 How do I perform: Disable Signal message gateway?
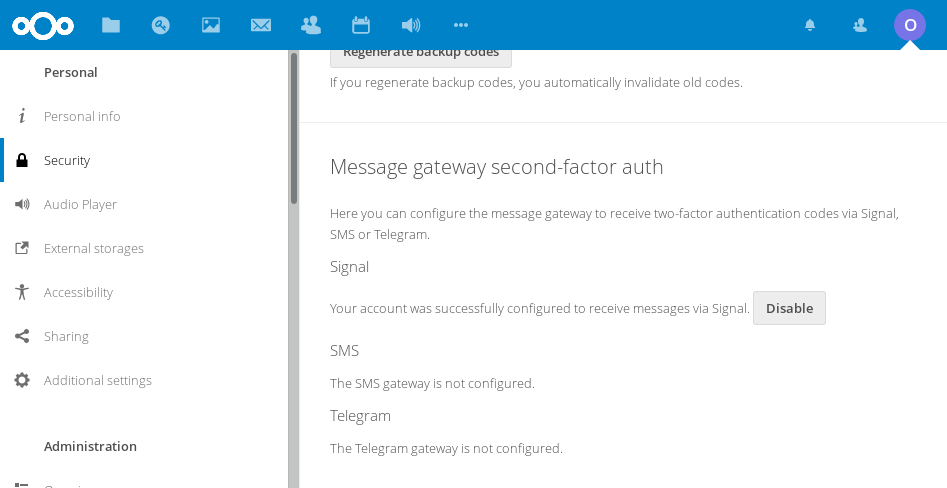(x=789, y=308)
